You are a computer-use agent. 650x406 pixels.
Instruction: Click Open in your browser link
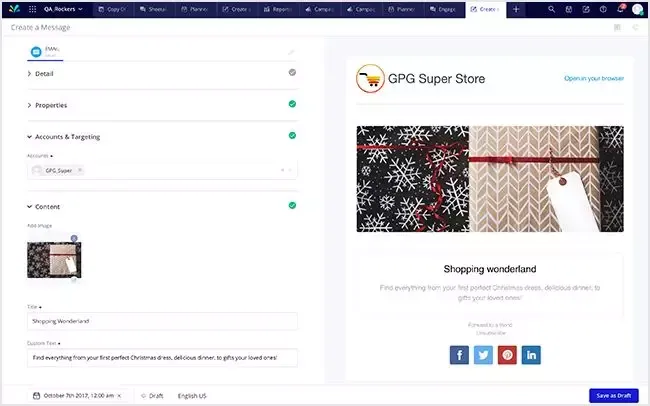click(x=594, y=77)
